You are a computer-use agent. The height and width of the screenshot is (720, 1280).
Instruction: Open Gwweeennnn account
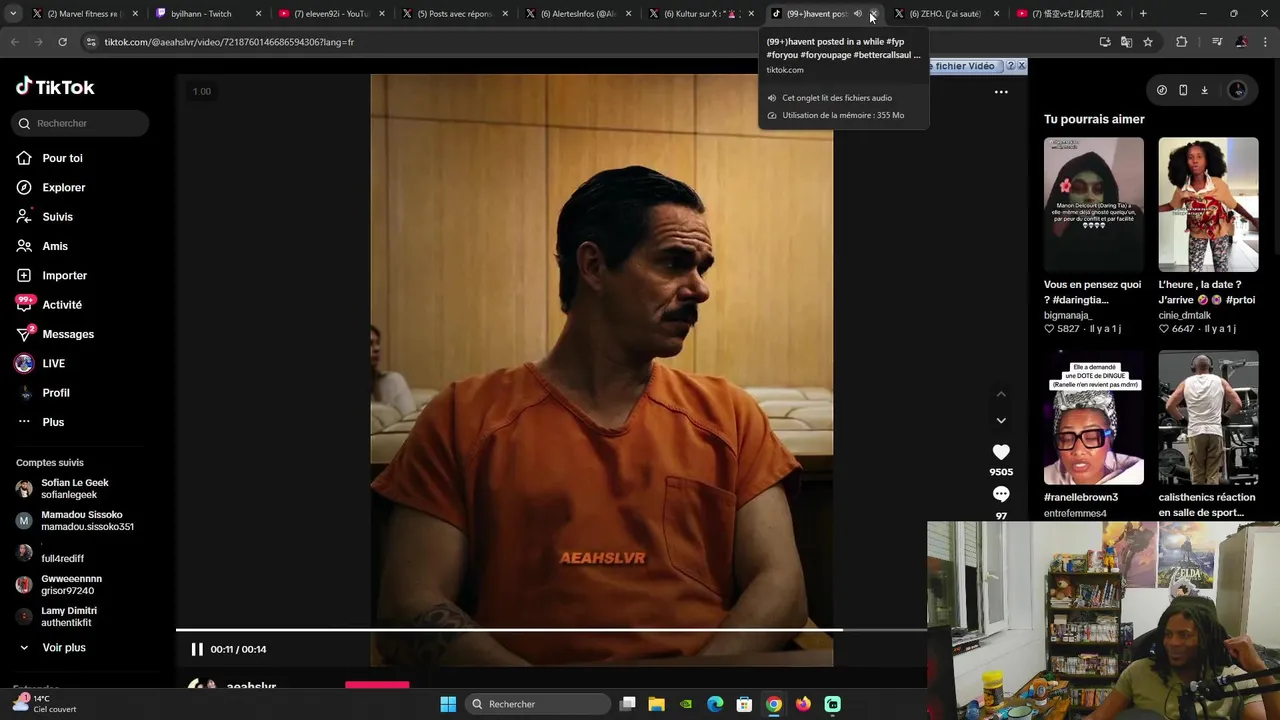(71, 585)
